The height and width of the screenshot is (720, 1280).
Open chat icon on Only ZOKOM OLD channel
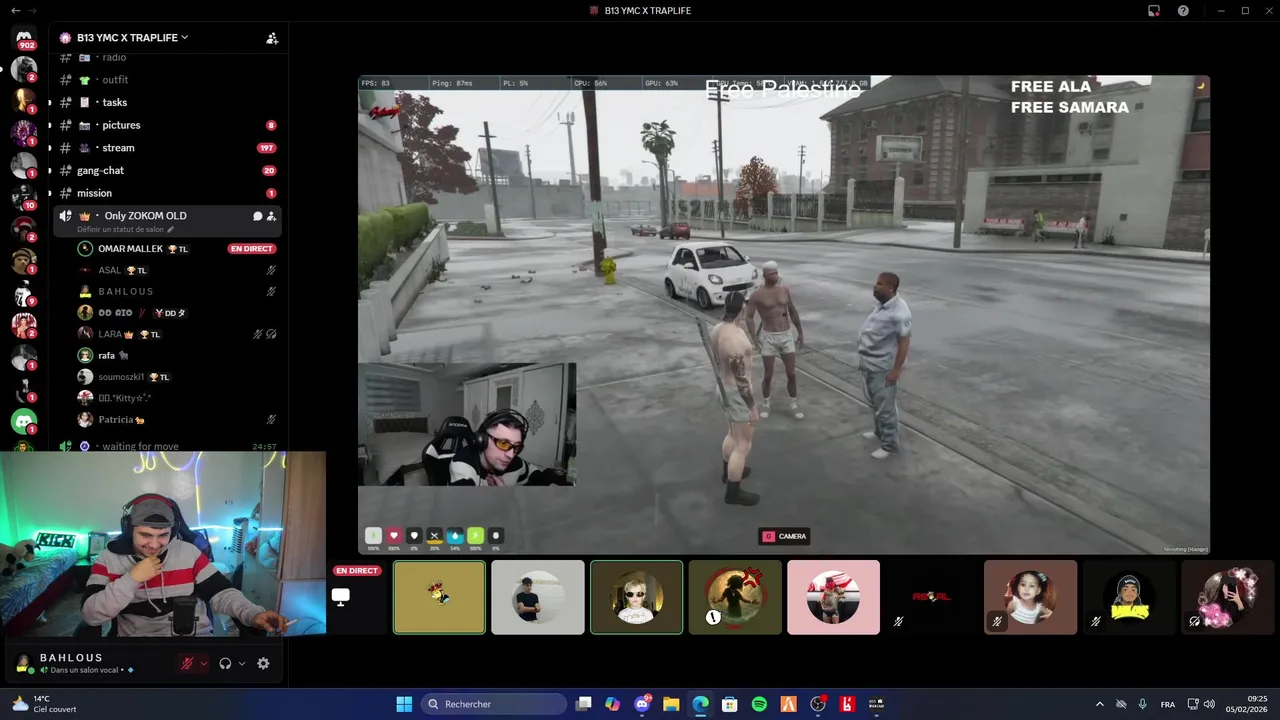(257, 216)
